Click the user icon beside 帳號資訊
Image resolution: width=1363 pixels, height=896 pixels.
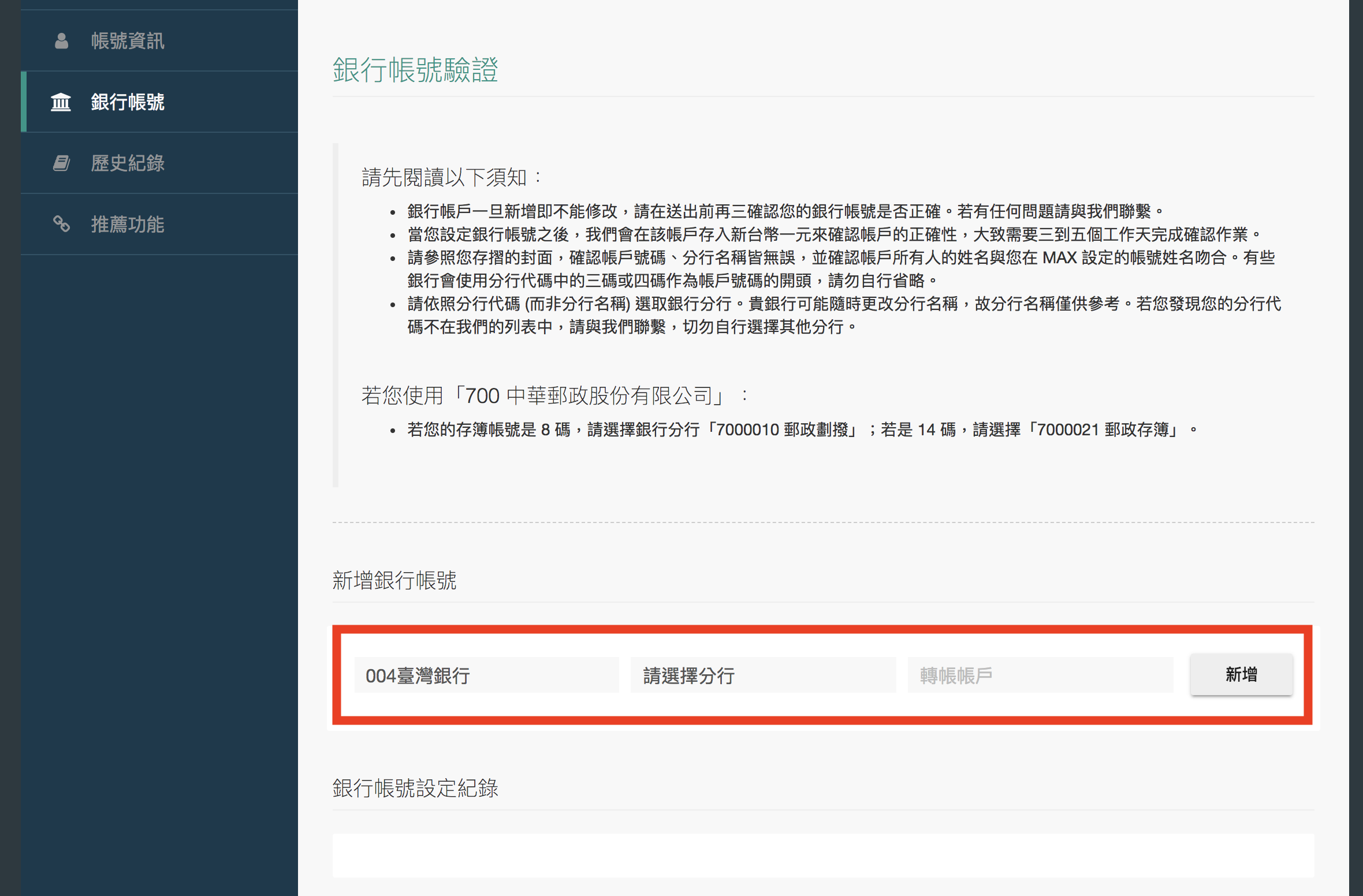pyautogui.click(x=61, y=41)
